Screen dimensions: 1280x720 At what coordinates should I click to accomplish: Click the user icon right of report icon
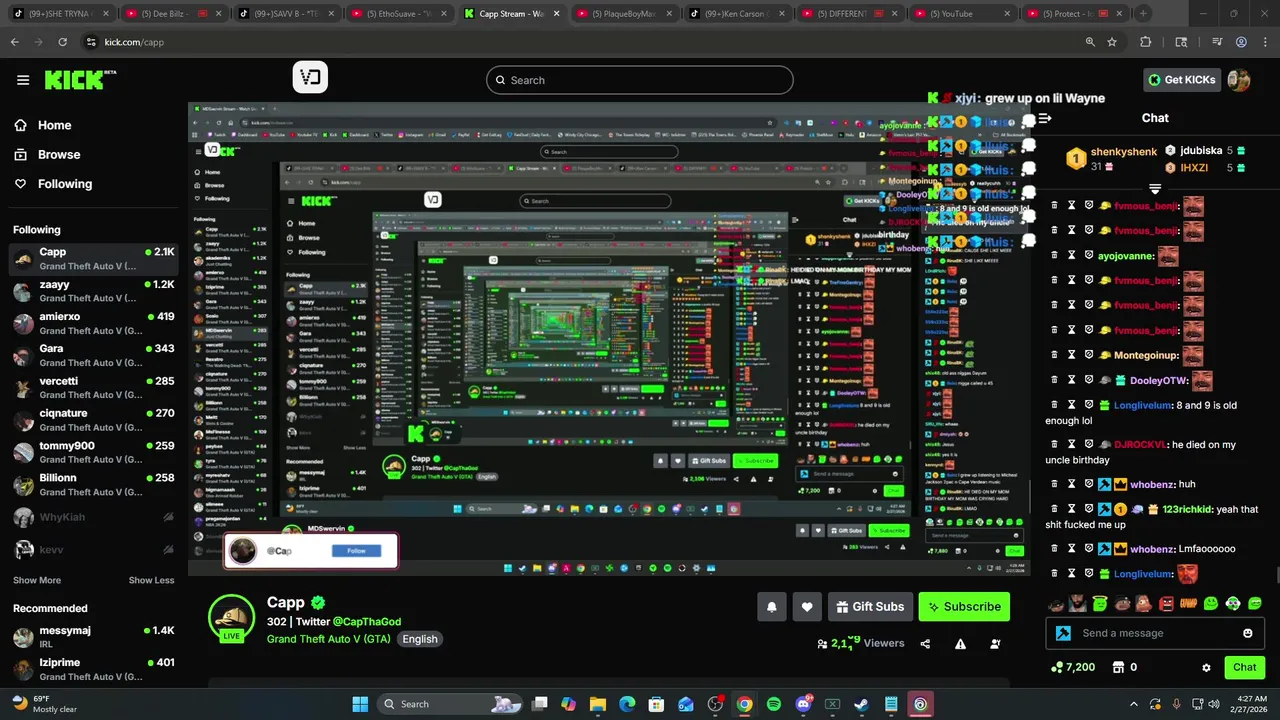[995, 644]
